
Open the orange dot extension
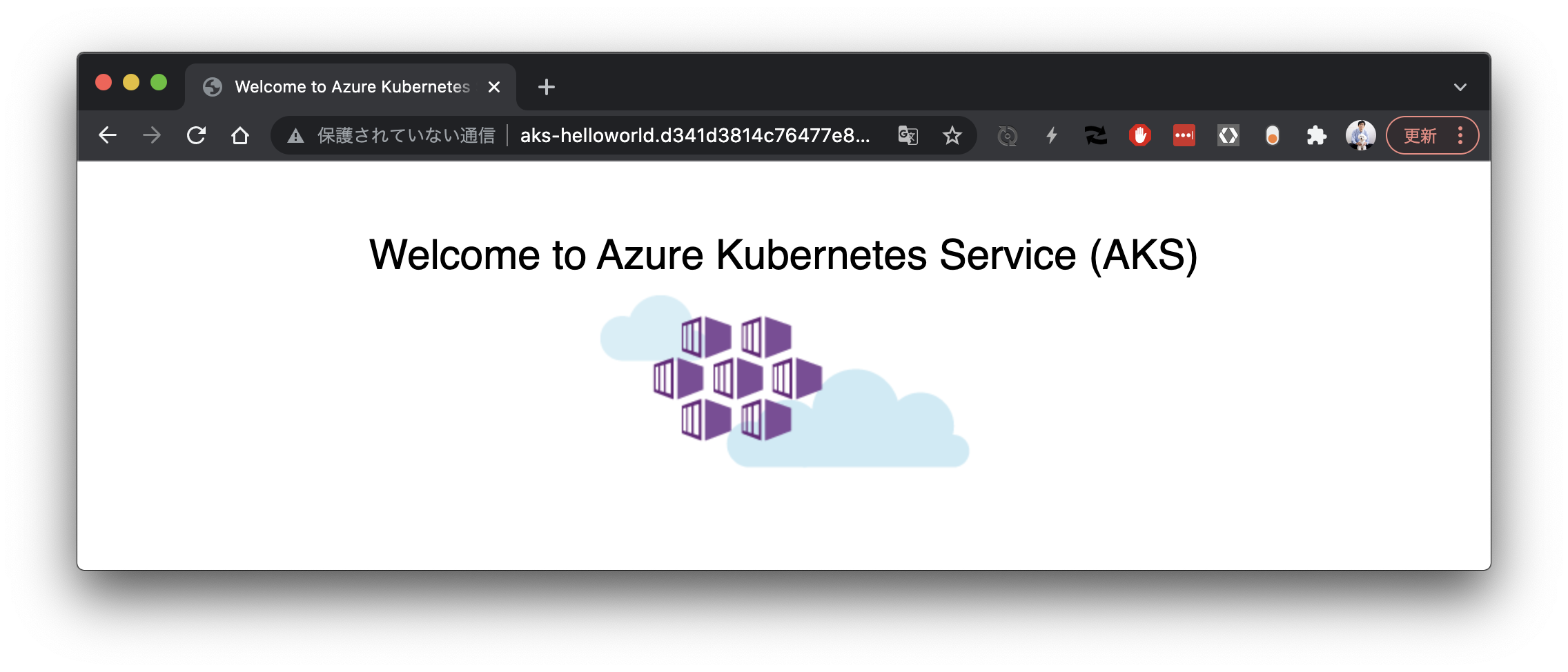click(1273, 135)
